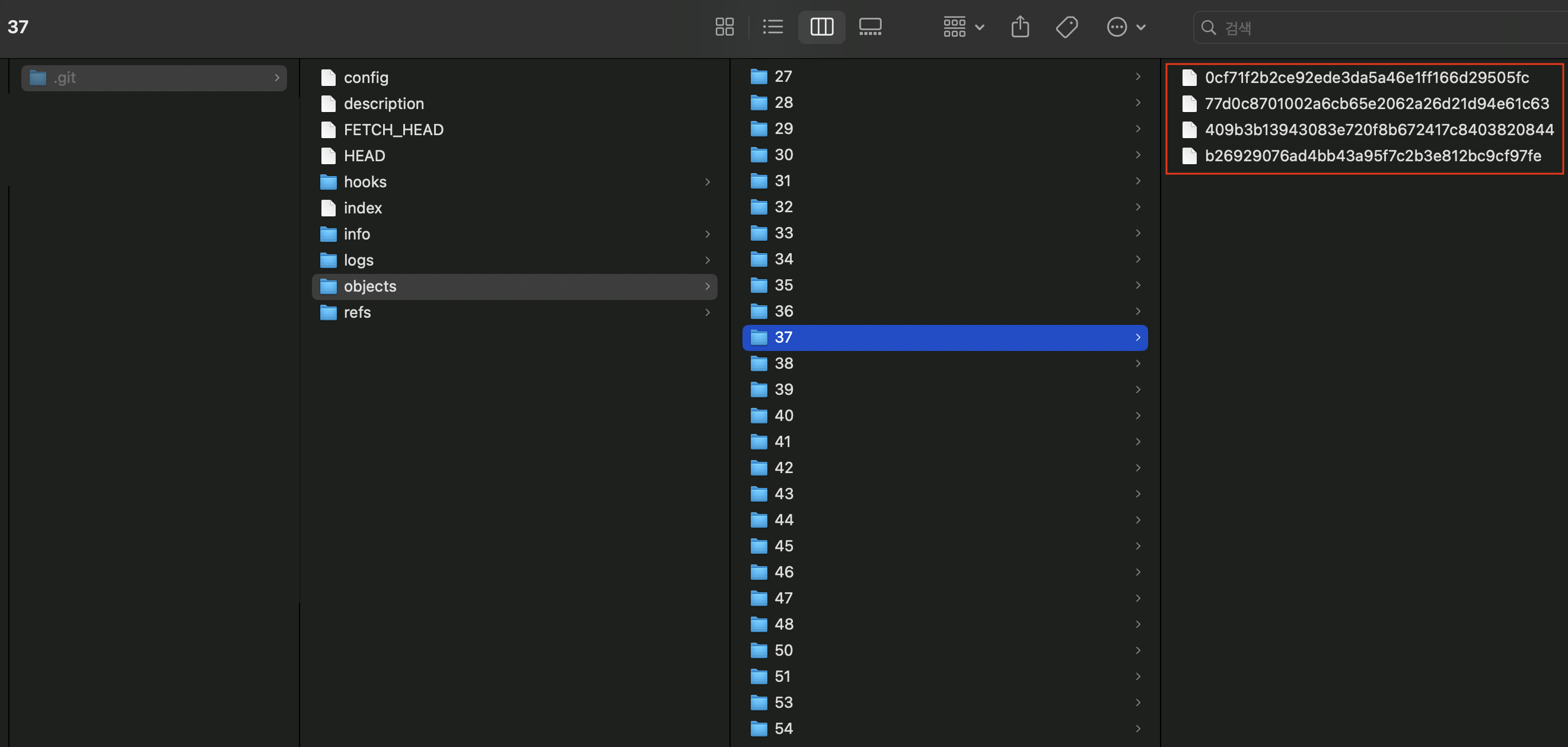Switch to list view
This screenshot has width=1568, height=747.
click(772, 27)
